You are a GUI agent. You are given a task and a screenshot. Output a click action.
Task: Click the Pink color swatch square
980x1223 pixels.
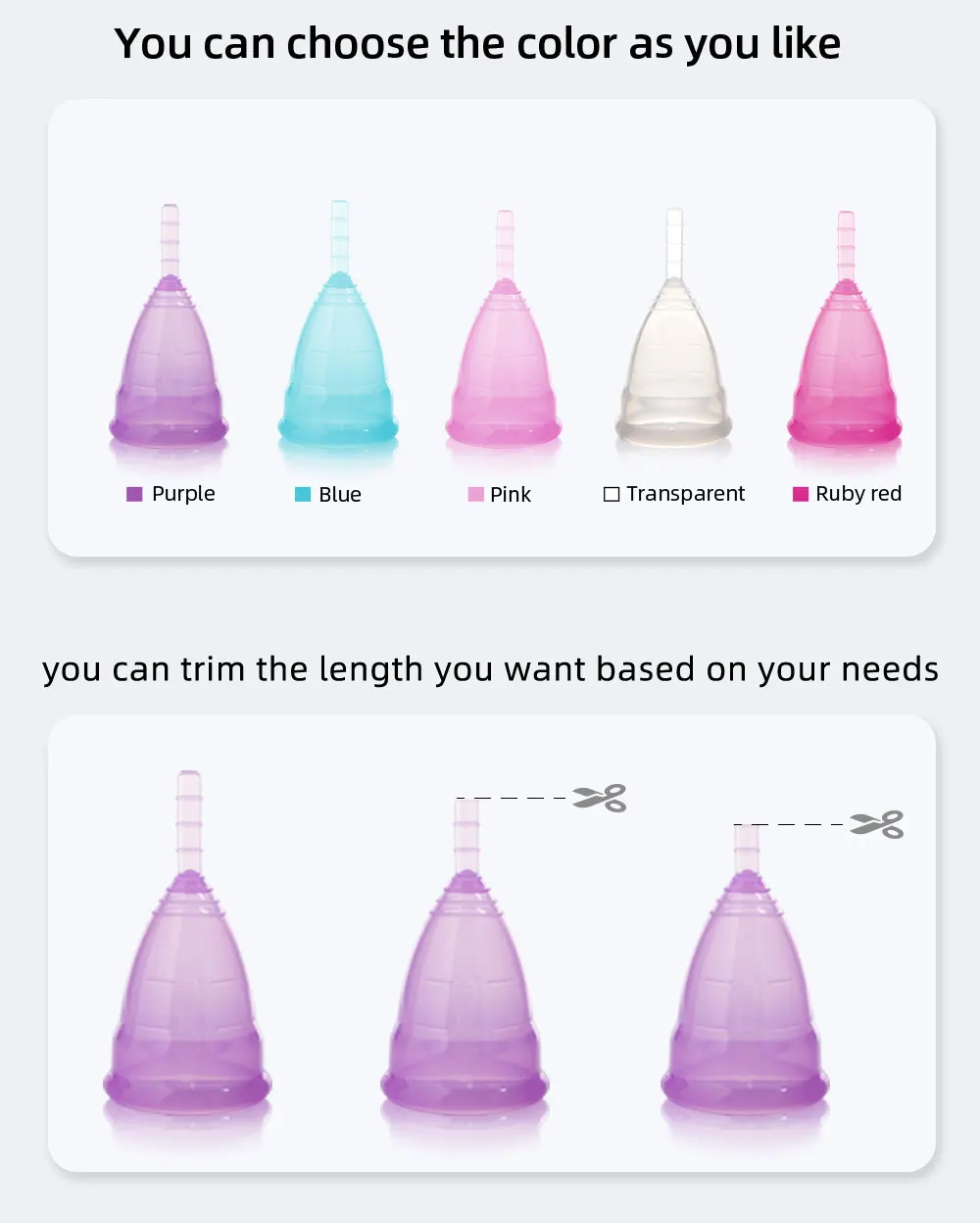pos(475,494)
